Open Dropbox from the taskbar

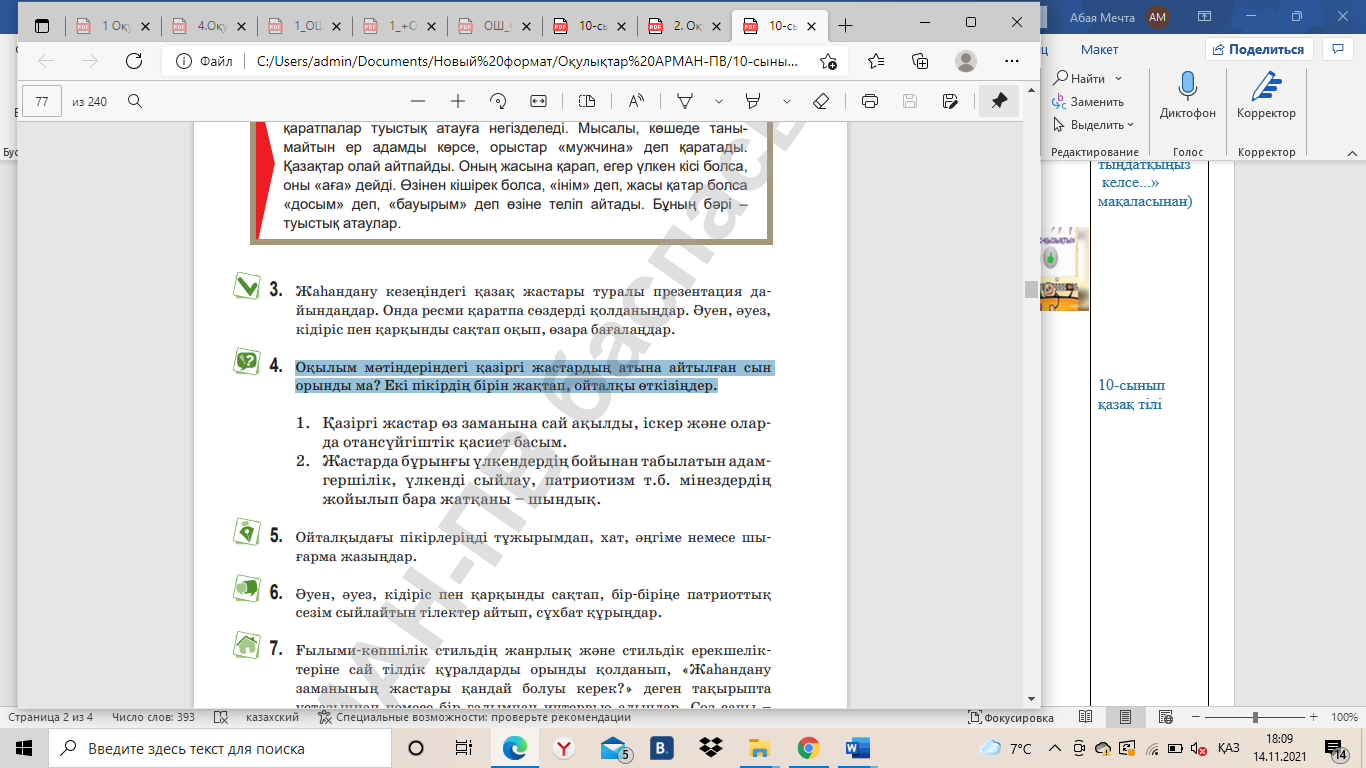click(711, 748)
